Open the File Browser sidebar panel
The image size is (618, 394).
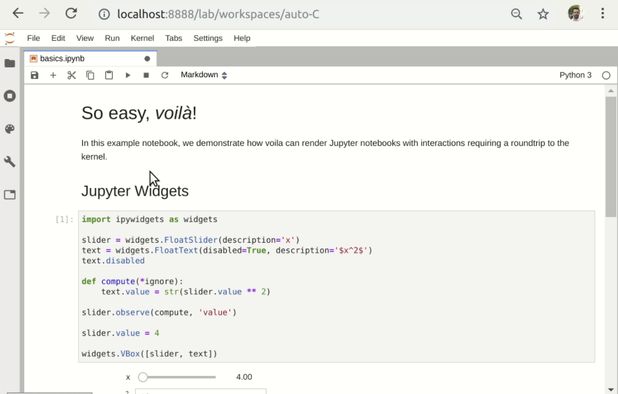[x=10, y=63]
